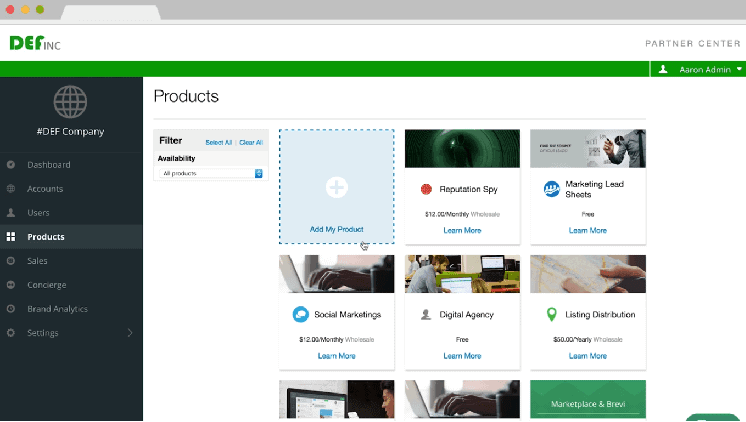Click the Users person sidebar icon
This screenshot has height=422, width=746.
[x=11, y=213]
